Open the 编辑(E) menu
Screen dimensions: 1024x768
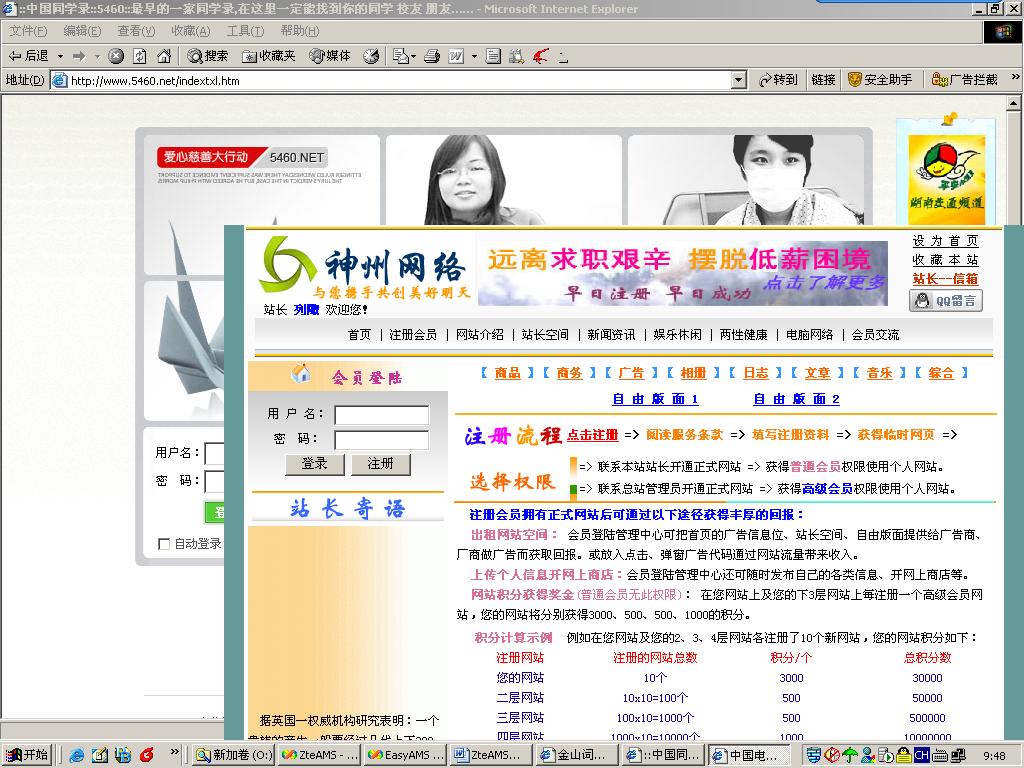(x=82, y=31)
